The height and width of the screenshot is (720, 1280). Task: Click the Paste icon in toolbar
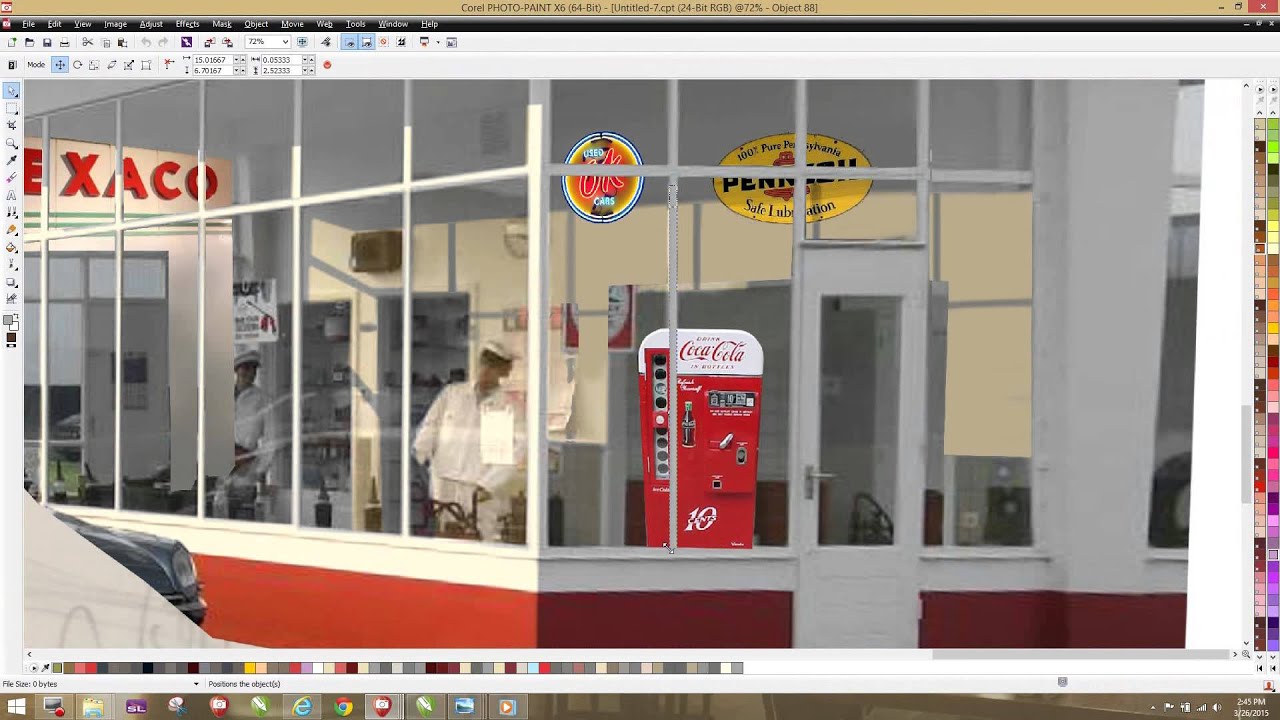[x=122, y=42]
